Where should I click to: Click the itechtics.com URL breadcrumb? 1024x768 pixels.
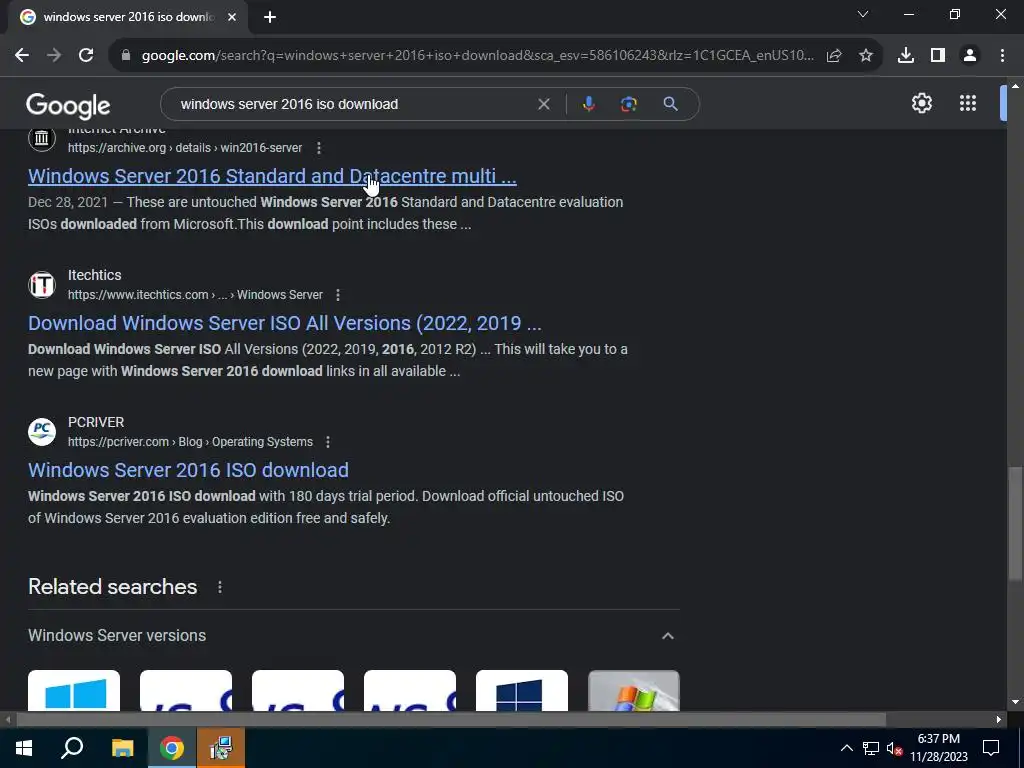point(195,295)
